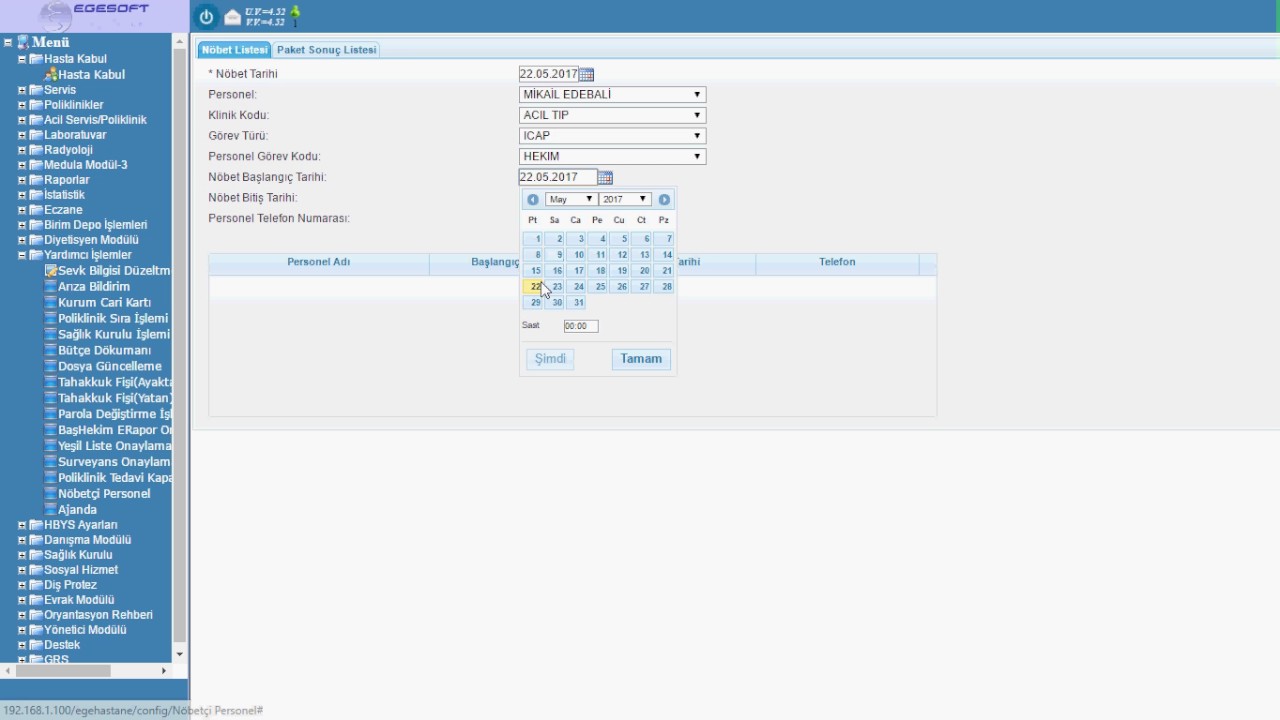Switch to Paket Sonuç Listesi tab

click(x=326, y=49)
